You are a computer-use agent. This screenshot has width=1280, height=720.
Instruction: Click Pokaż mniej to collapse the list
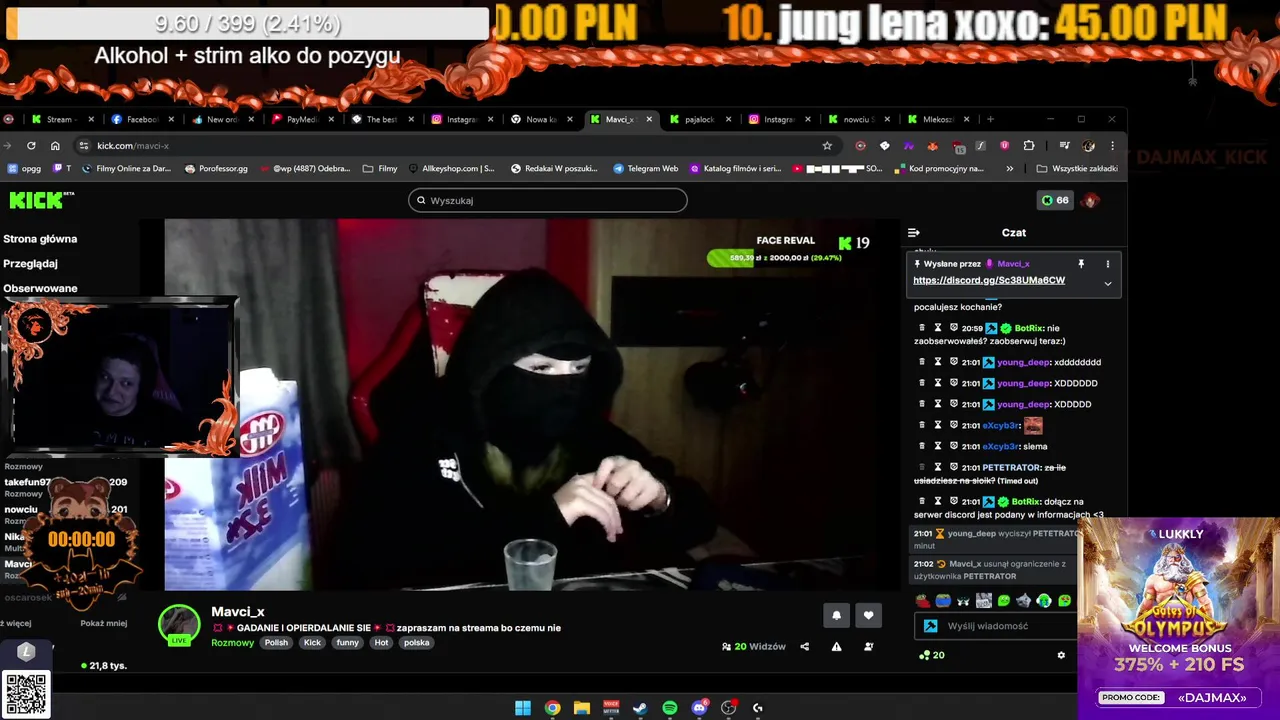pos(104,623)
